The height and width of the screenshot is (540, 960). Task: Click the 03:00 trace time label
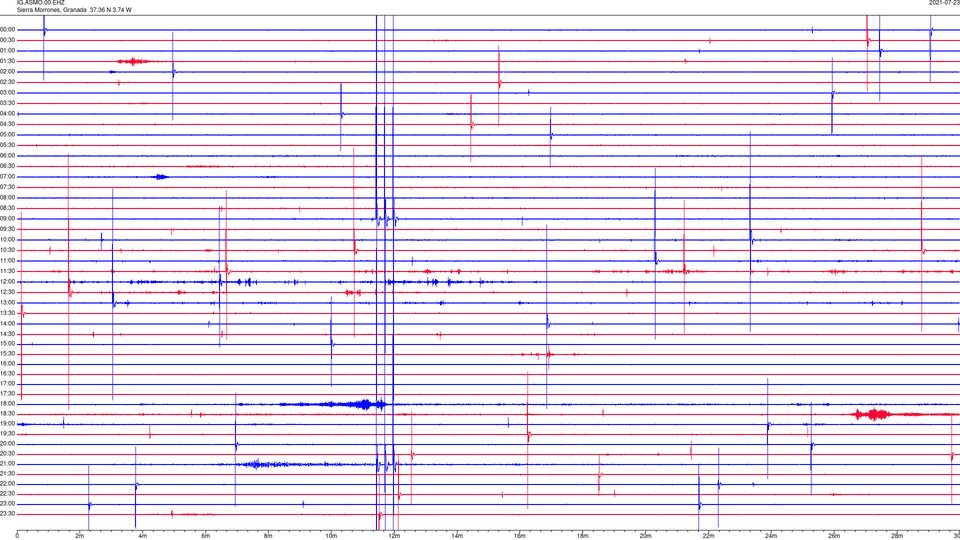(x=8, y=92)
